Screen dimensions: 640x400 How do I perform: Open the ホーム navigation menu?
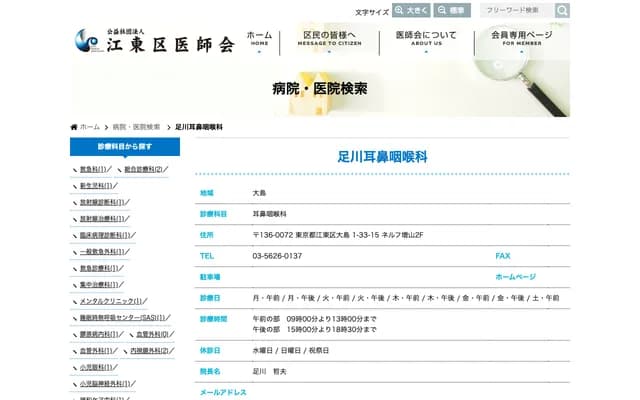tap(259, 39)
